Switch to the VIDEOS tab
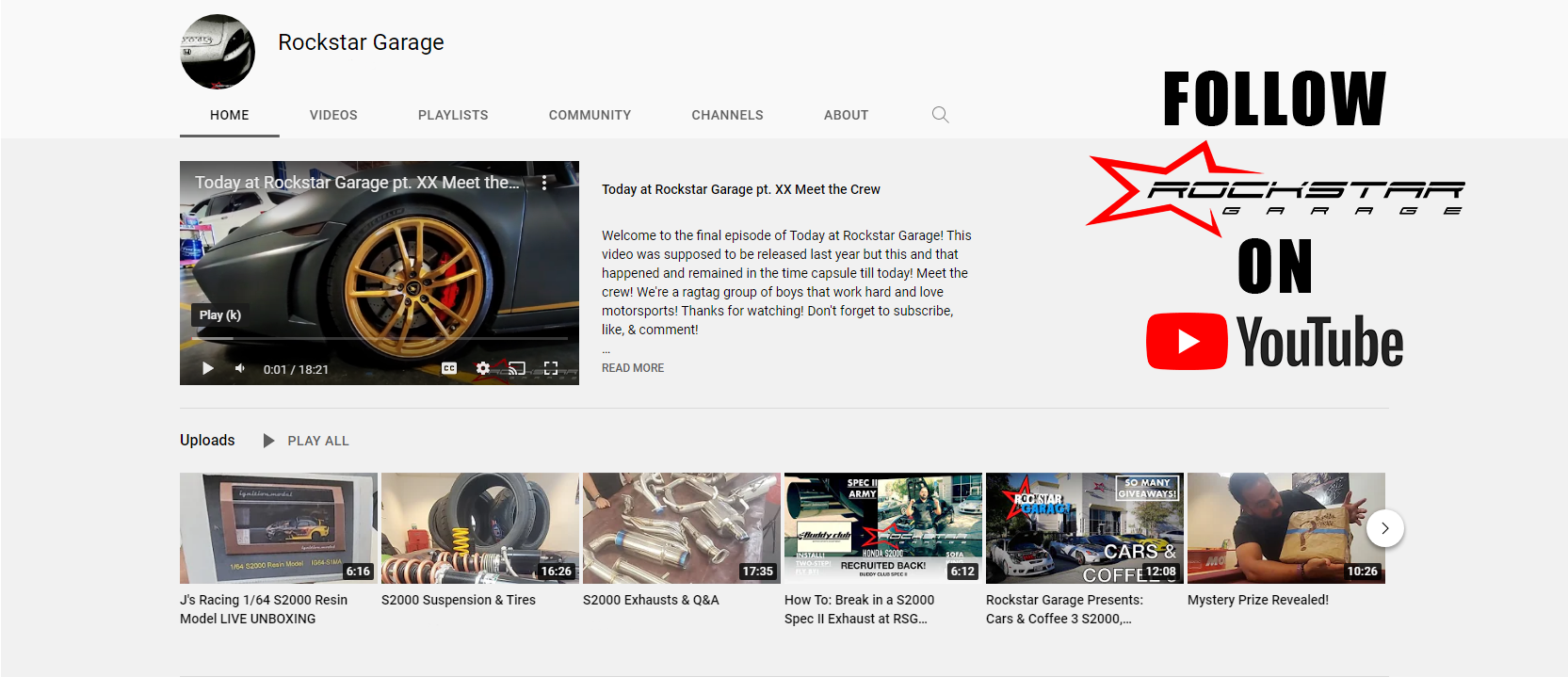Screen dimensions: 1568x677 pyautogui.click(x=333, y=115)
